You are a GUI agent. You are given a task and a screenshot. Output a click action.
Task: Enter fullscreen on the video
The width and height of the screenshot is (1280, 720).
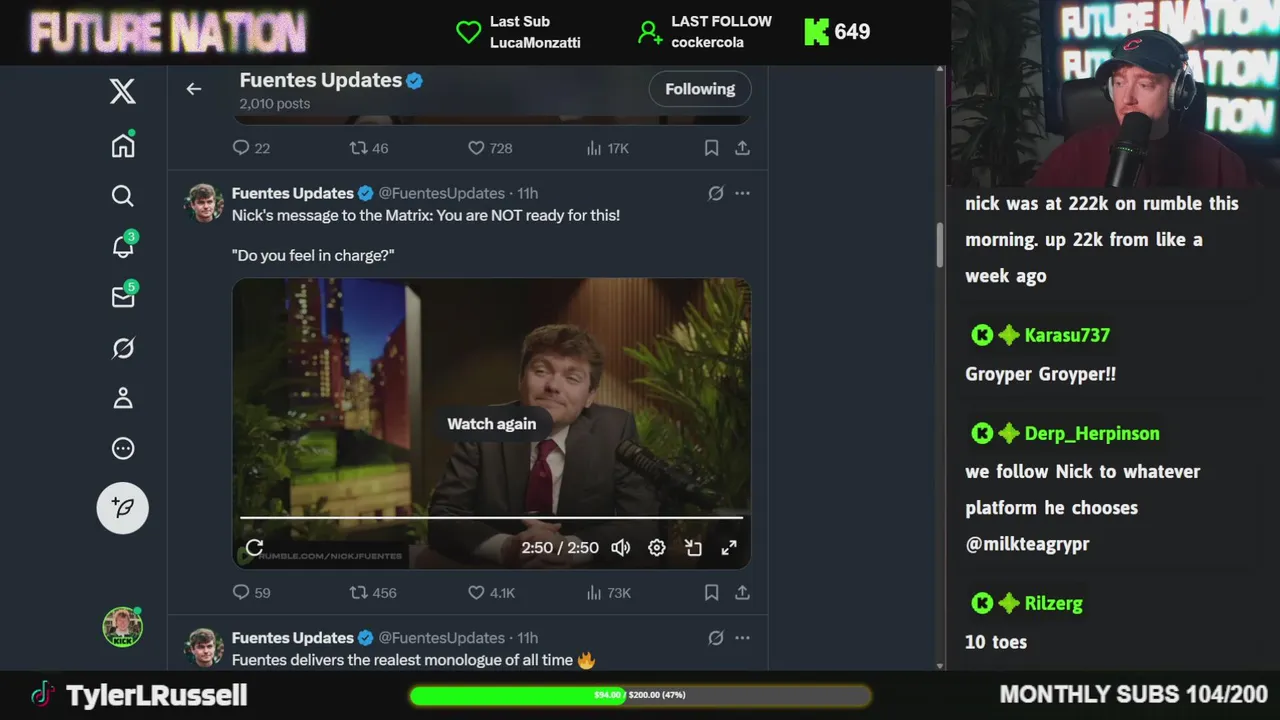(x=729, y=548)
